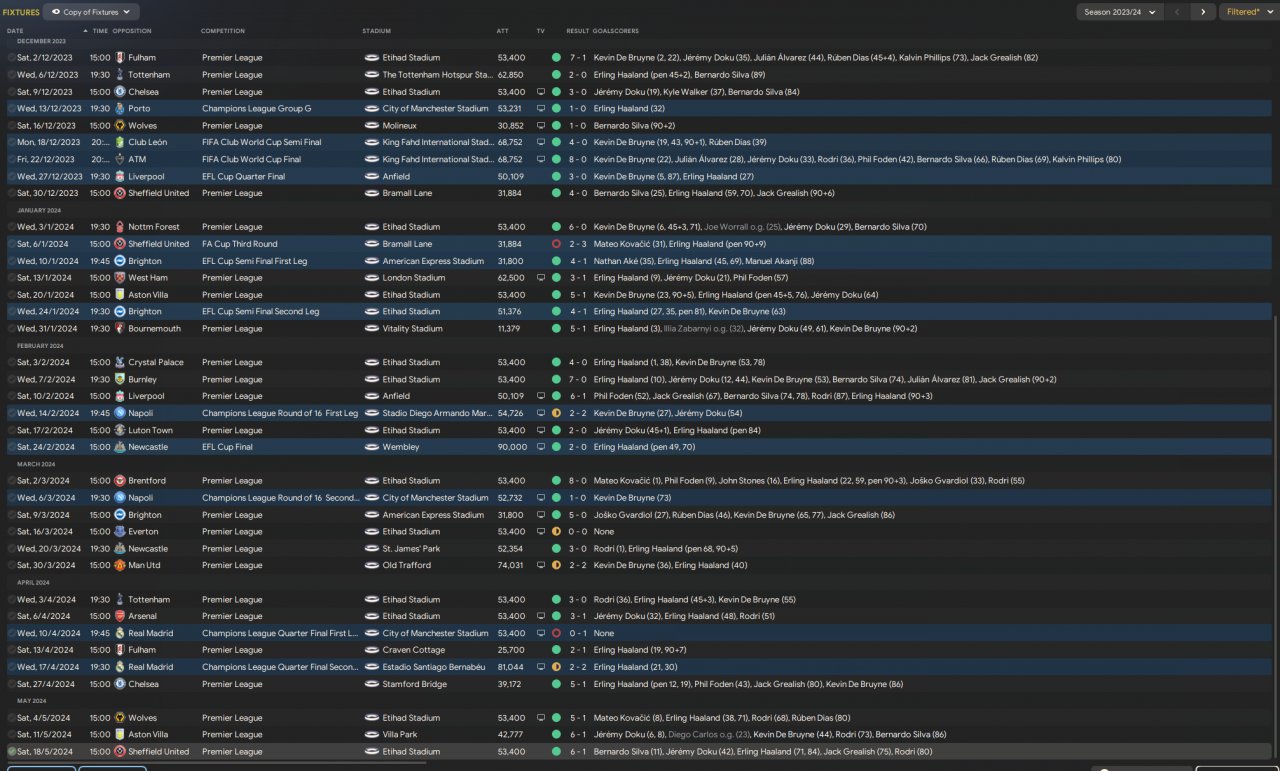
Task: Click the Crystal Palace club badge
Action: 120,363
